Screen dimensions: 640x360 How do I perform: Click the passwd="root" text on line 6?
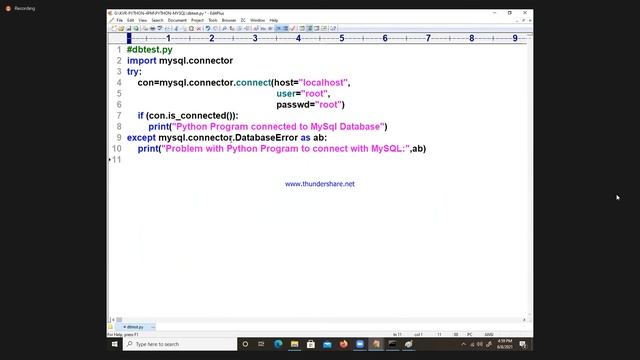click(x=310, y=104)
